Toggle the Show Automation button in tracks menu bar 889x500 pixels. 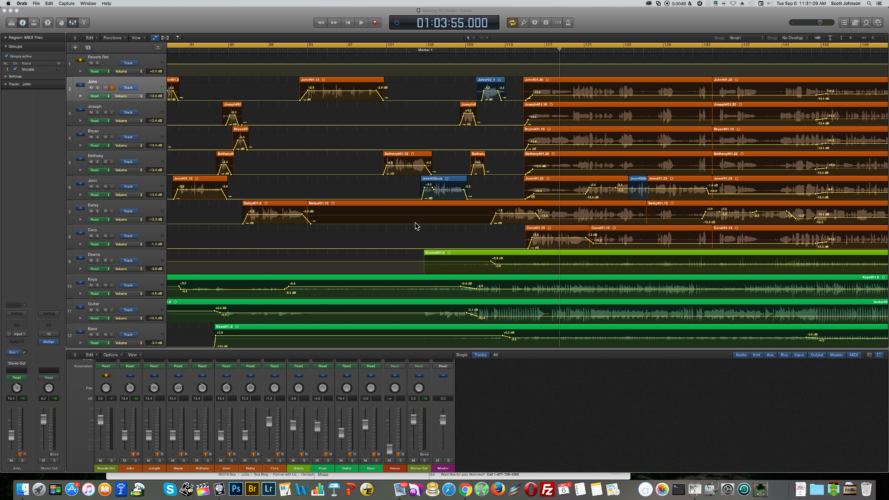[x=155, y=38]
